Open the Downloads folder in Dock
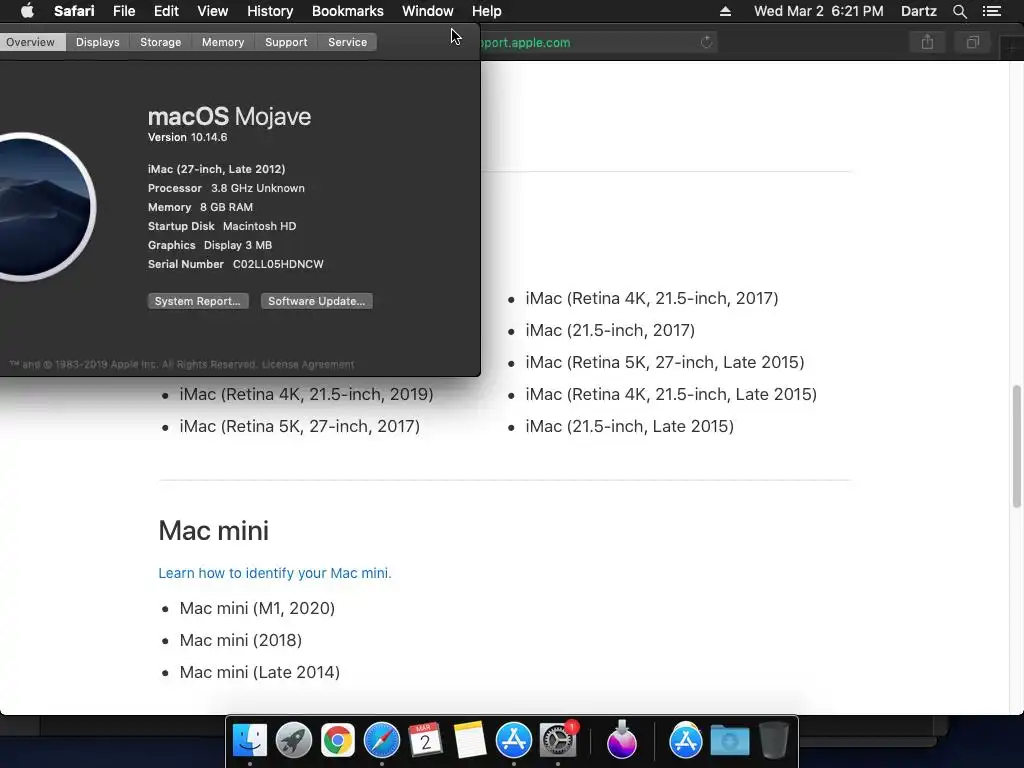Screen dimensions: 1024x768 point(729,741)
